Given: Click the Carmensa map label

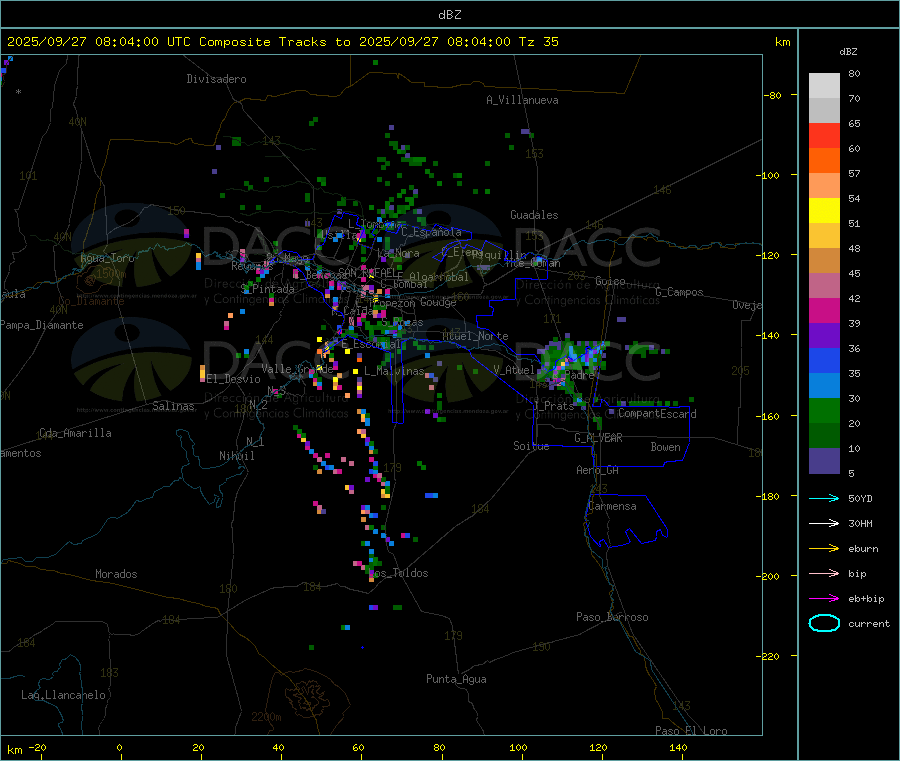Looking at the screenshot, I should [612, 506].
